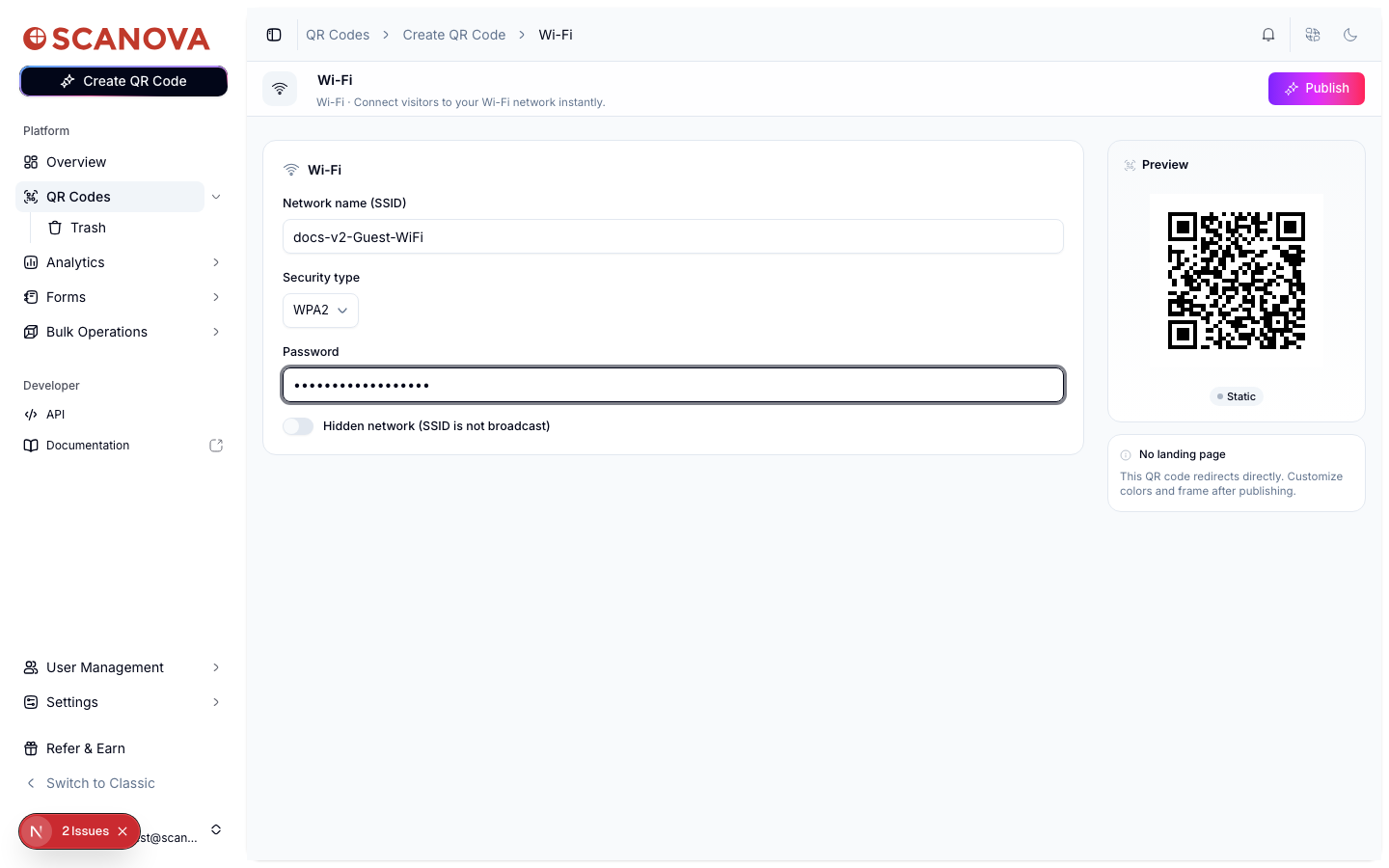
Task: Click the small Wi-Fi icon in form card
Action: point(291,170)
